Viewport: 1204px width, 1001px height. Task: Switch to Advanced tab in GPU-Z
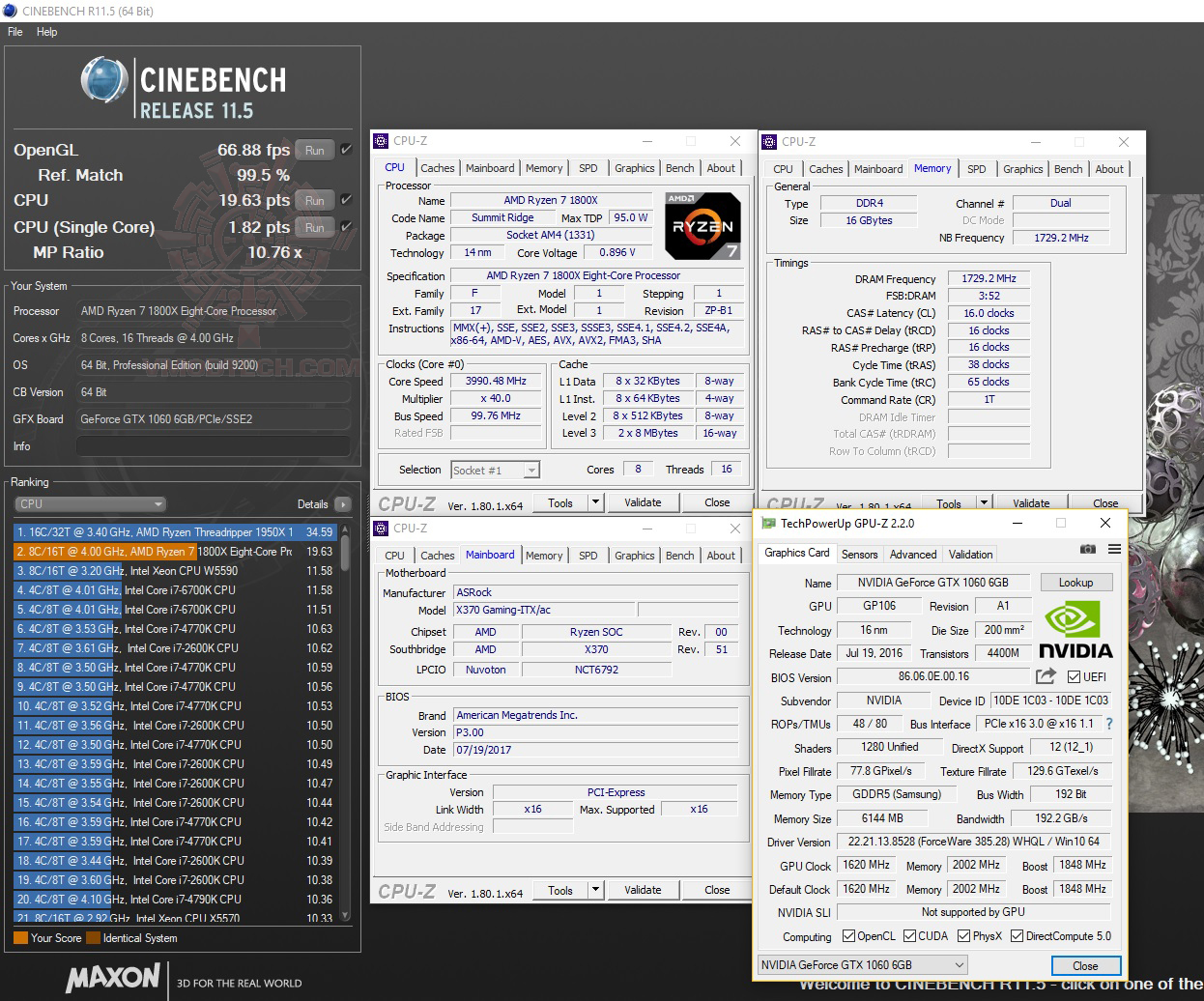(x=913, y=555)
